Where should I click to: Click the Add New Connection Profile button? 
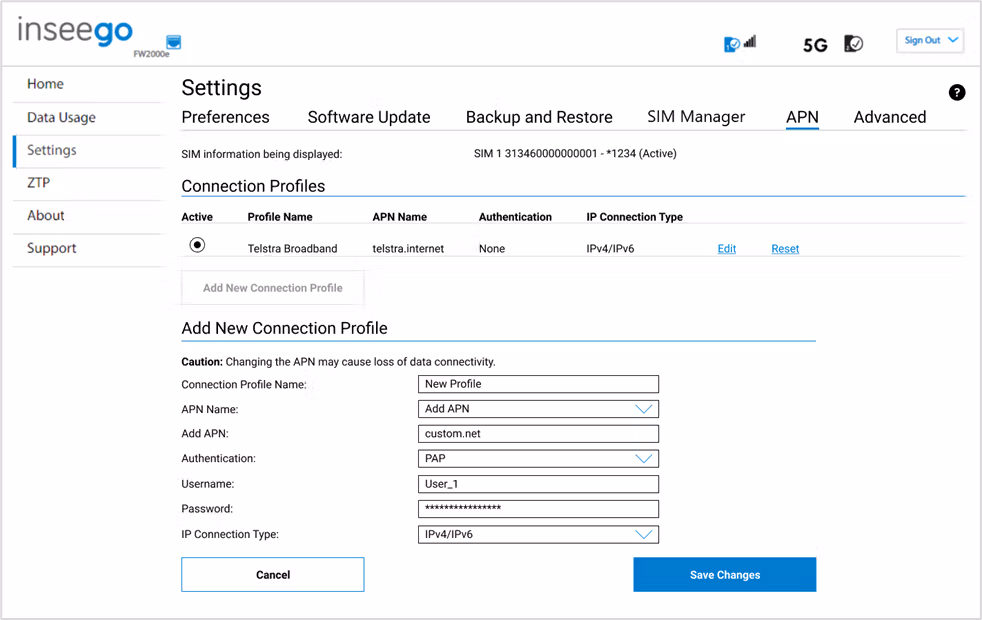point(272,288)
